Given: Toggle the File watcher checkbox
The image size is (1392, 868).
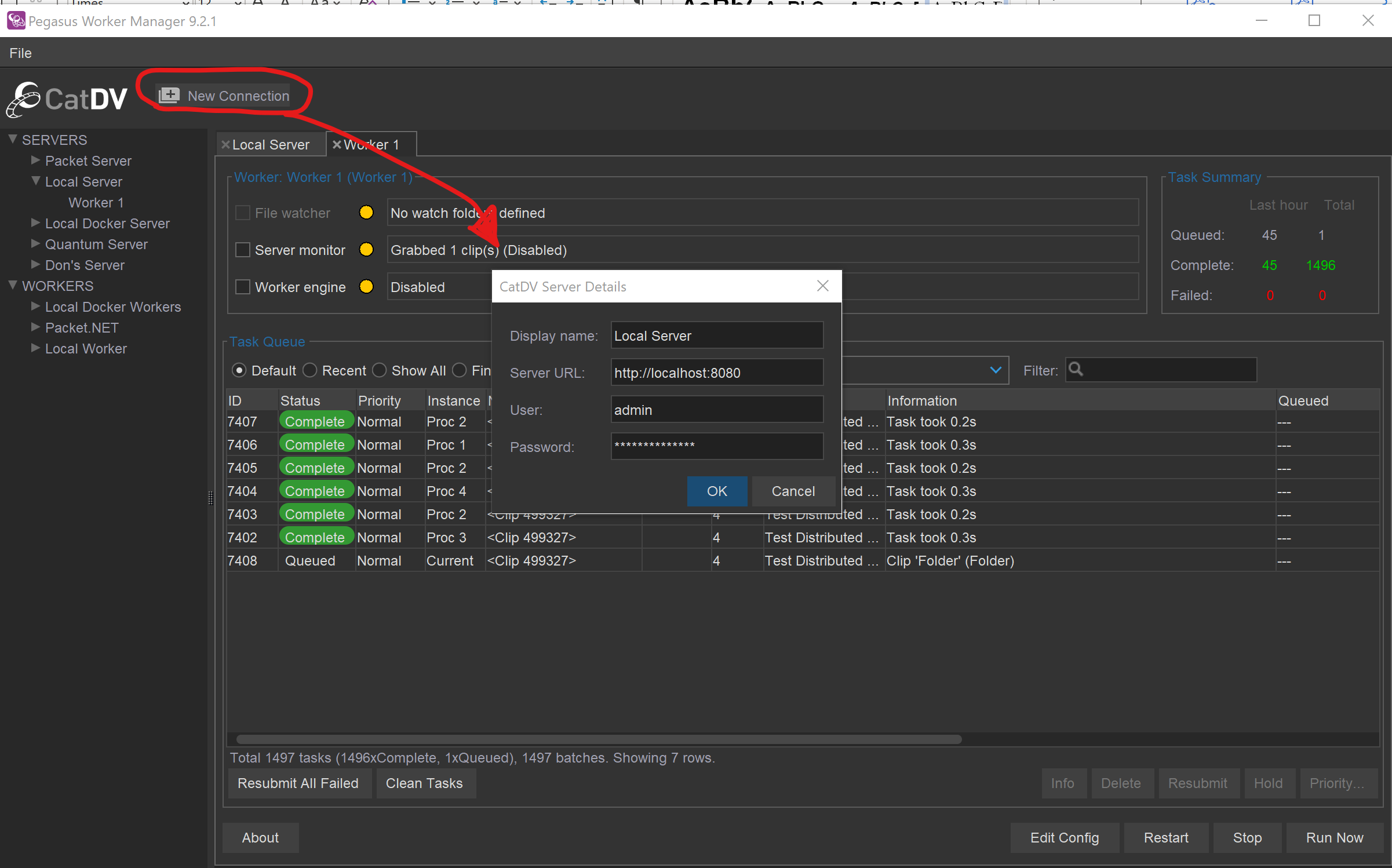Looking at the screenshot, I should pyautogui.click(x=243, y=213).
